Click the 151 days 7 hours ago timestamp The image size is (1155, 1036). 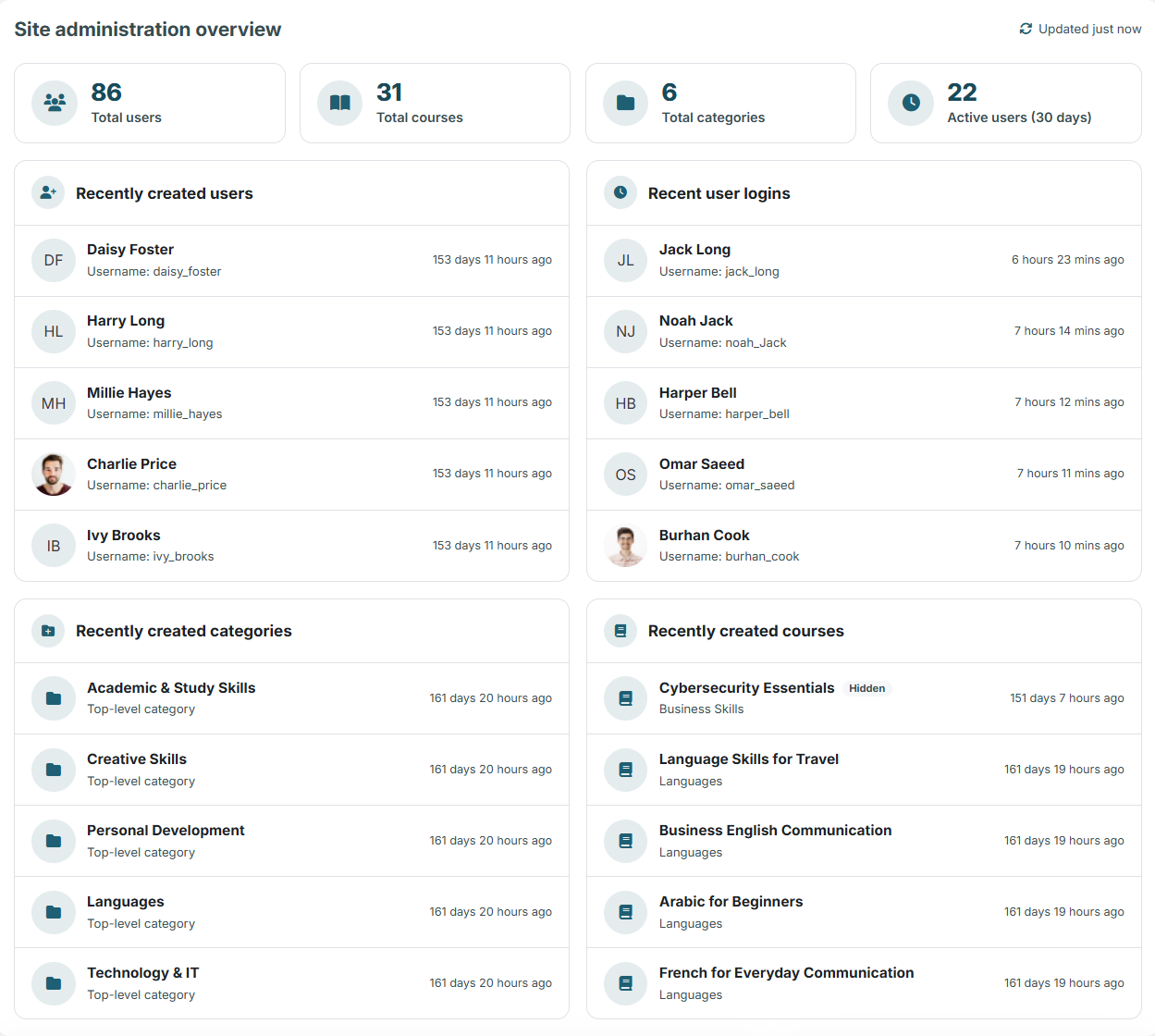coord(1066,698)
